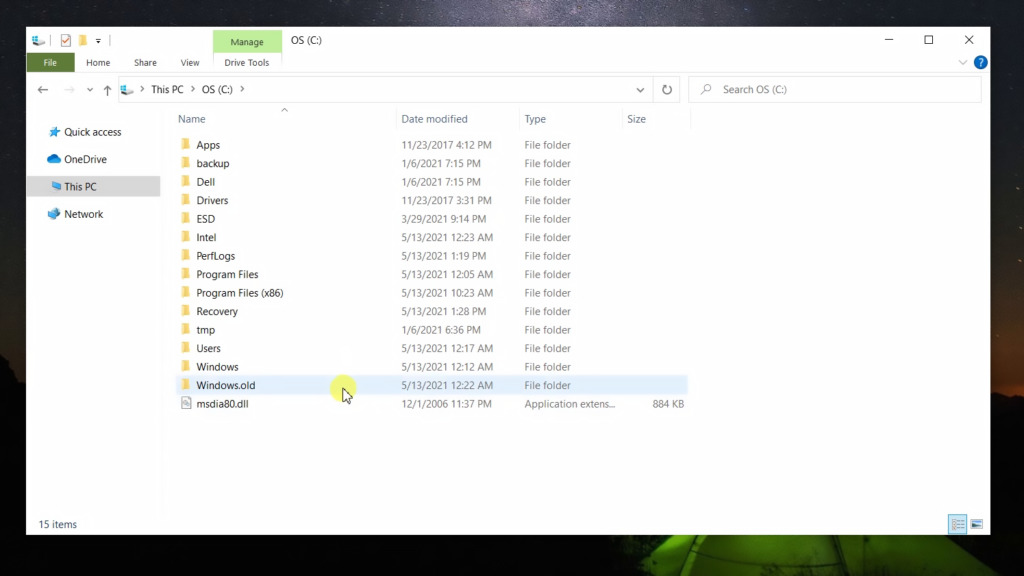Click Application extens... type cell

click(x=569, y=404)
